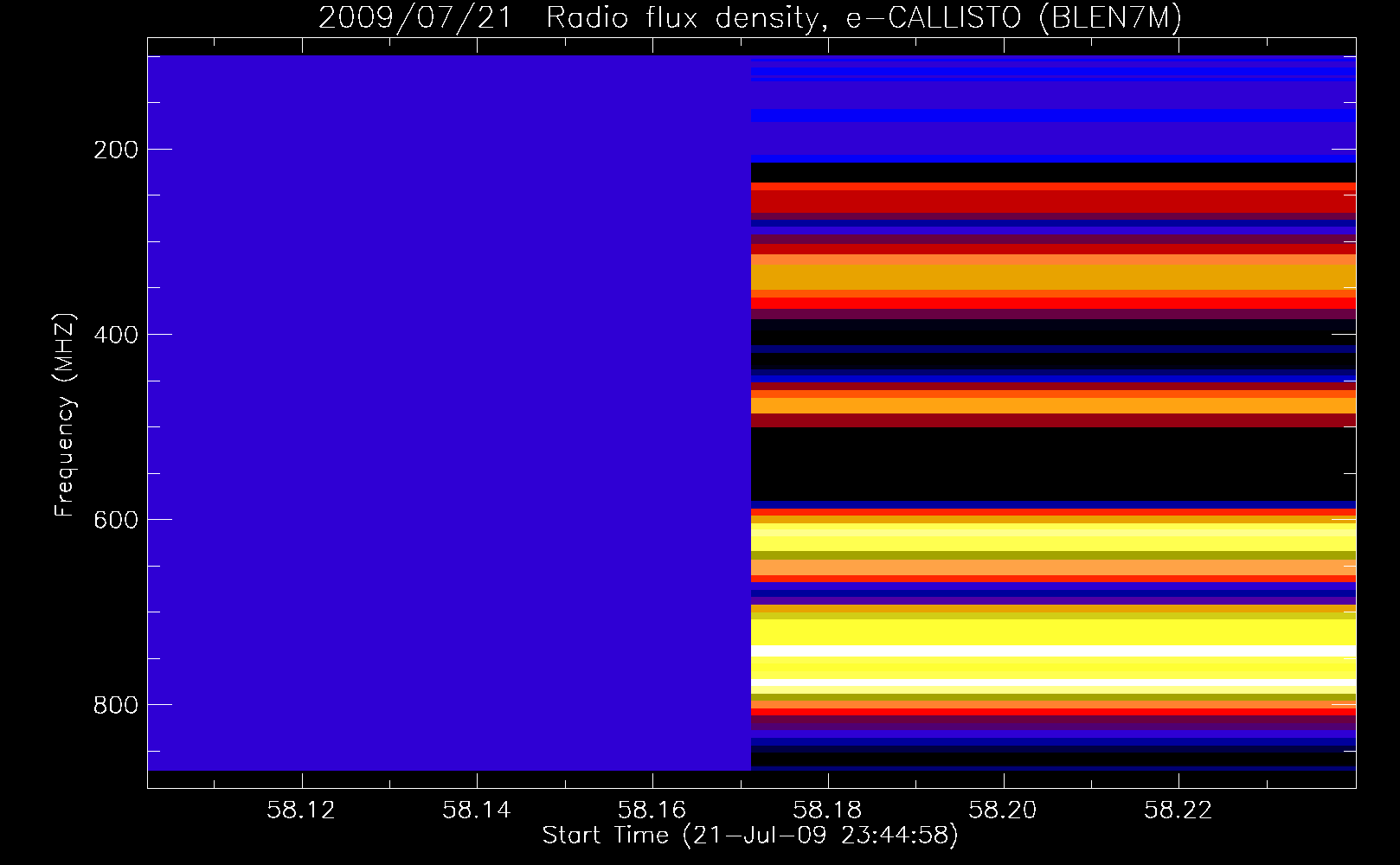Click the y-axis value 400
The width and height of the screenshot is (1400, 865).
(116, 335)
